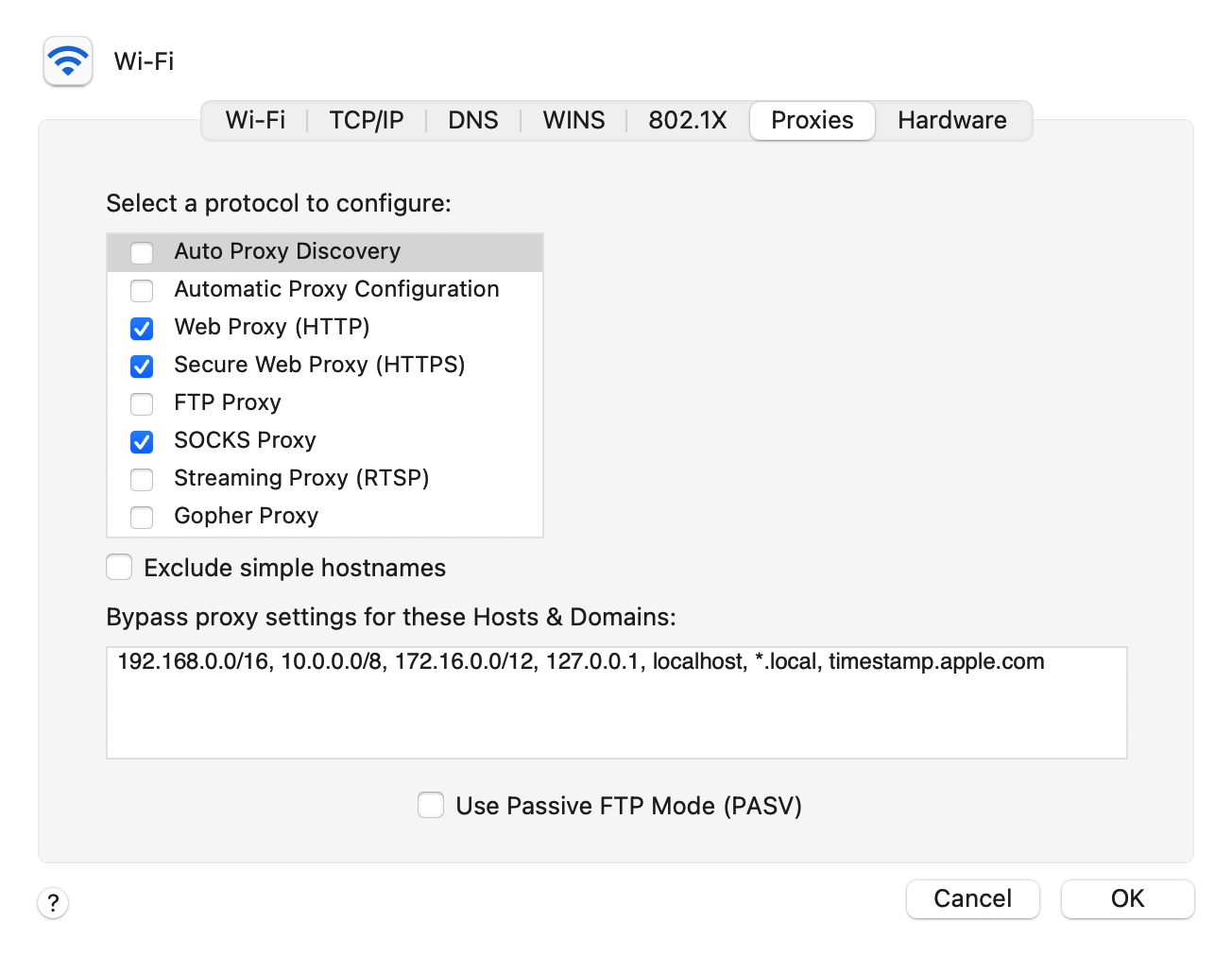
Task: Disable the Web Proxy (HTTP) checkbox
Action: (142, 328)
